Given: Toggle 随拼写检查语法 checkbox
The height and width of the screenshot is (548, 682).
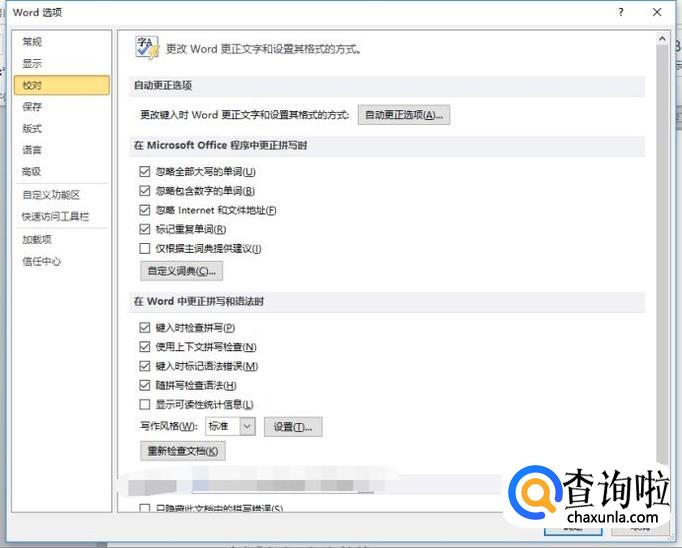Looking at the screenshot, I should (144, 385).
